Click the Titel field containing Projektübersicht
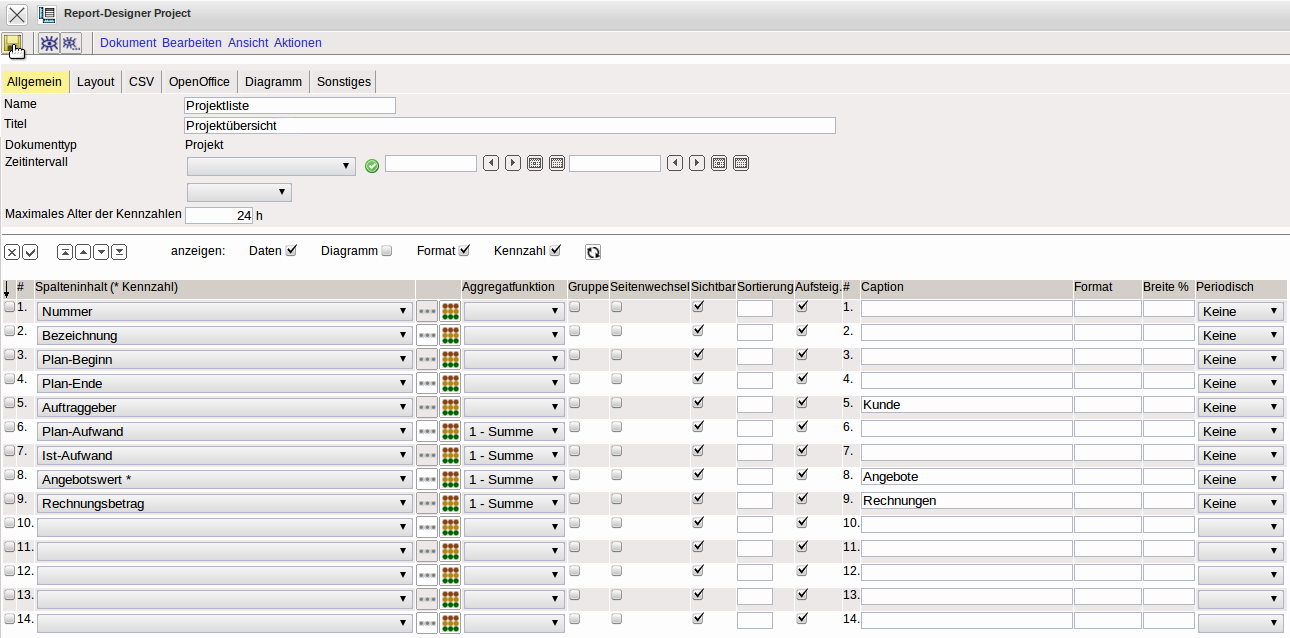 (x=509, y=126)
